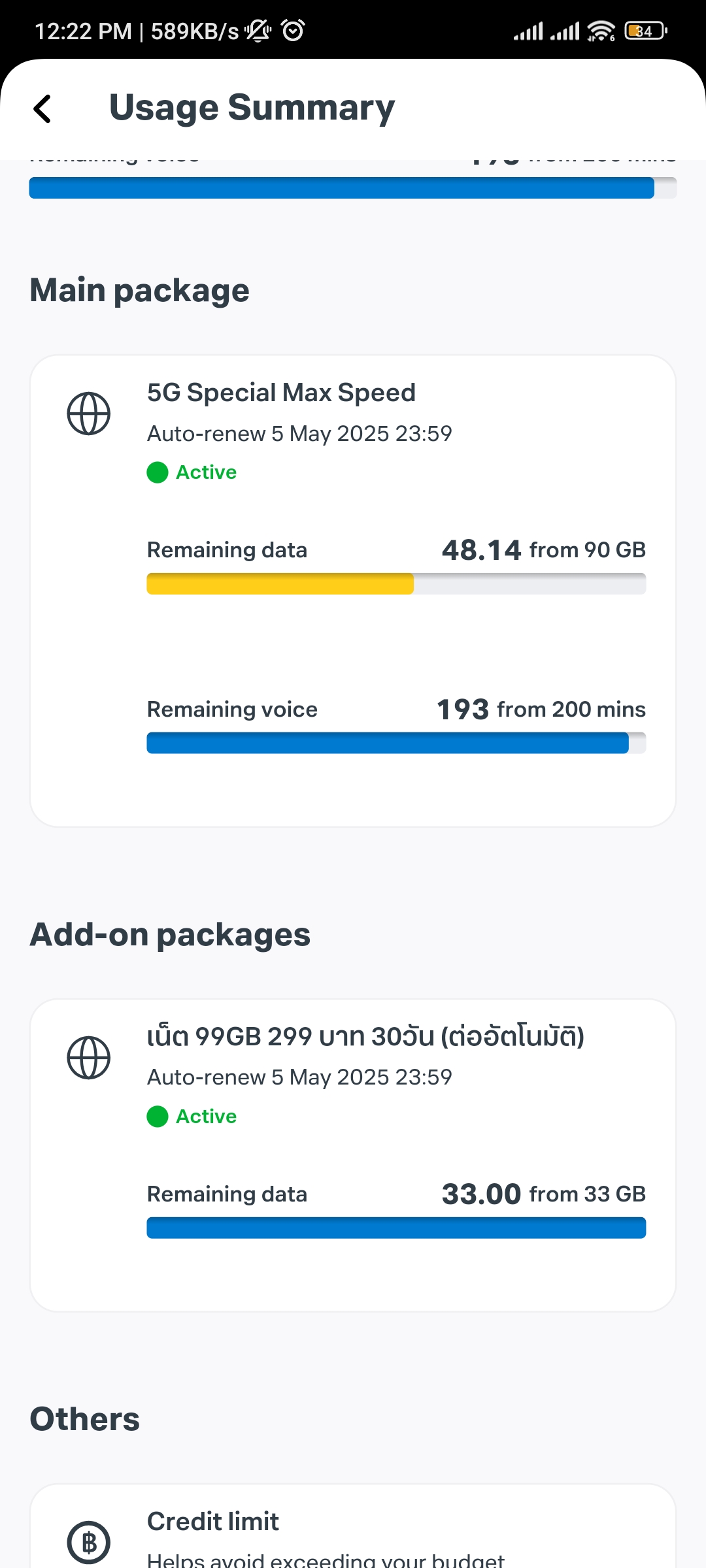
Task: Tap the globe icon of the 99GB add-on
Action: coord(89,1058)
